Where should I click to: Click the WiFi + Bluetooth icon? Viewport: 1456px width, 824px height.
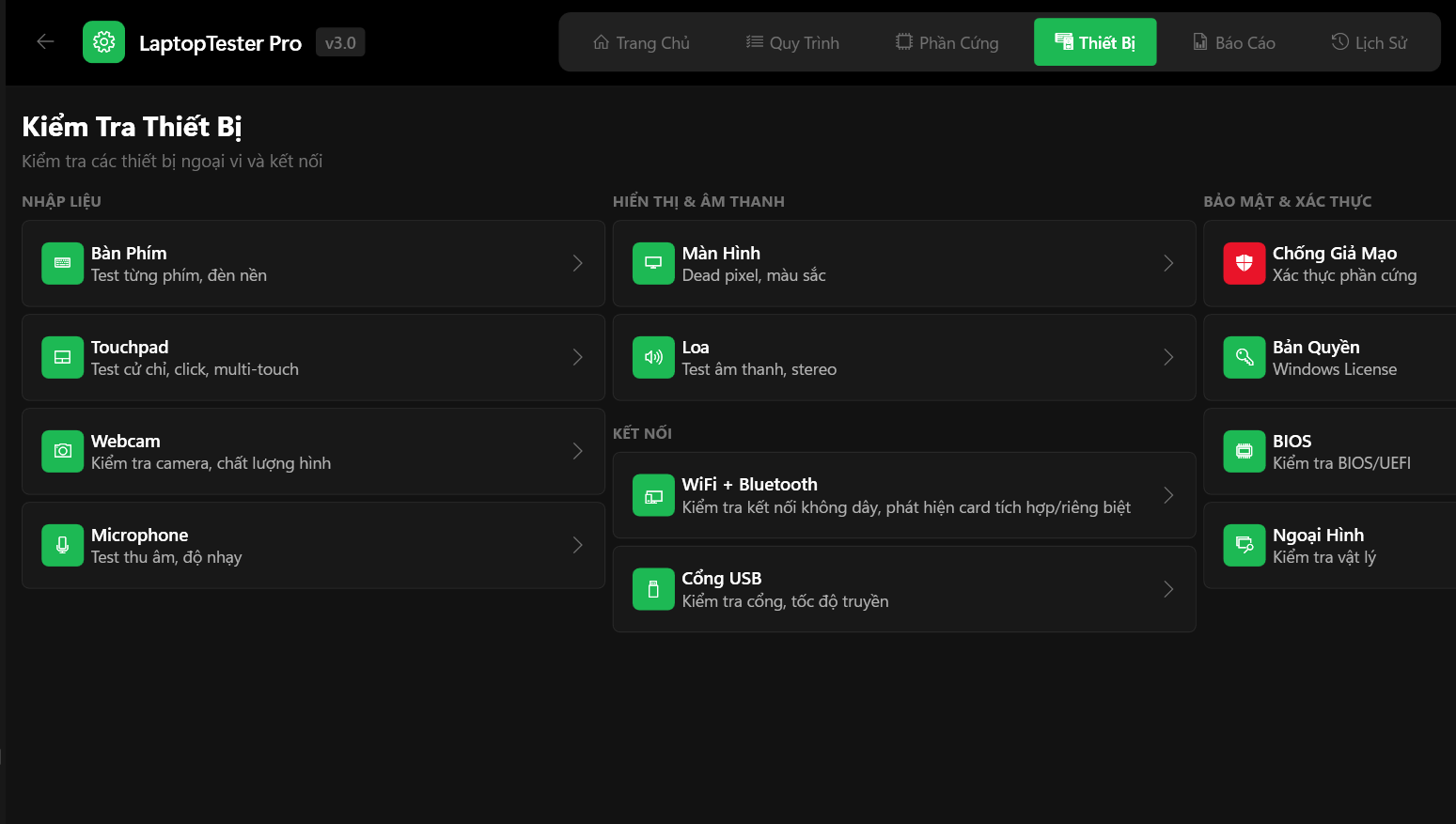[x=653, y=495]
